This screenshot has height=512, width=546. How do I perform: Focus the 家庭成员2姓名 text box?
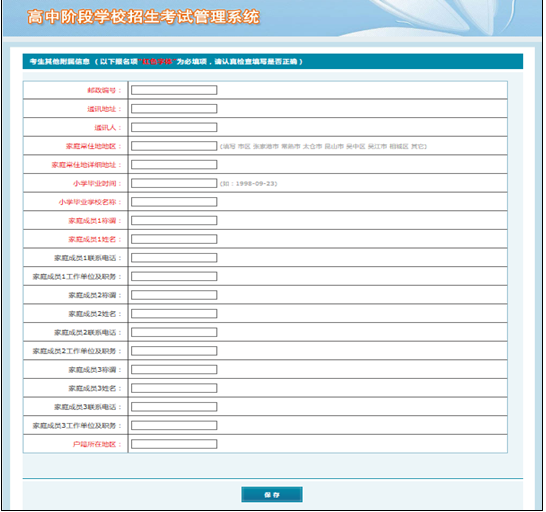tap(174, 314)
